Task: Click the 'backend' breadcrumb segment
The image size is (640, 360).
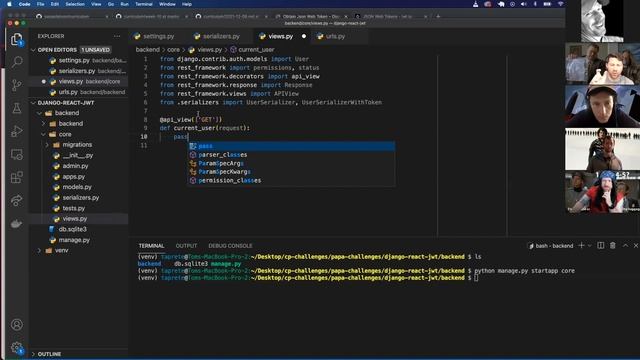Action: click(x=147, y=50)
